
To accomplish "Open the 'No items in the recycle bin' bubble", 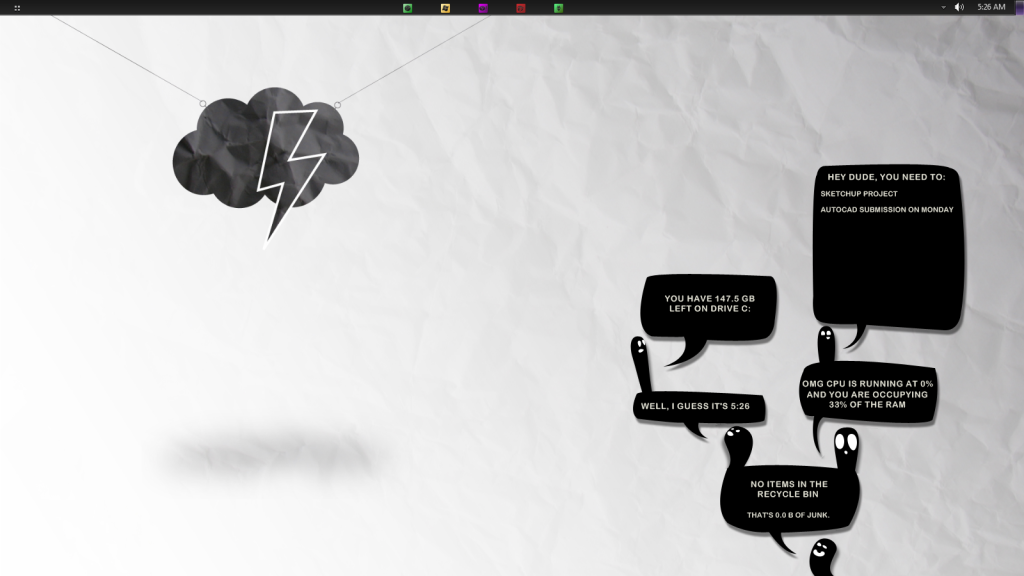I will click(789, 490).
